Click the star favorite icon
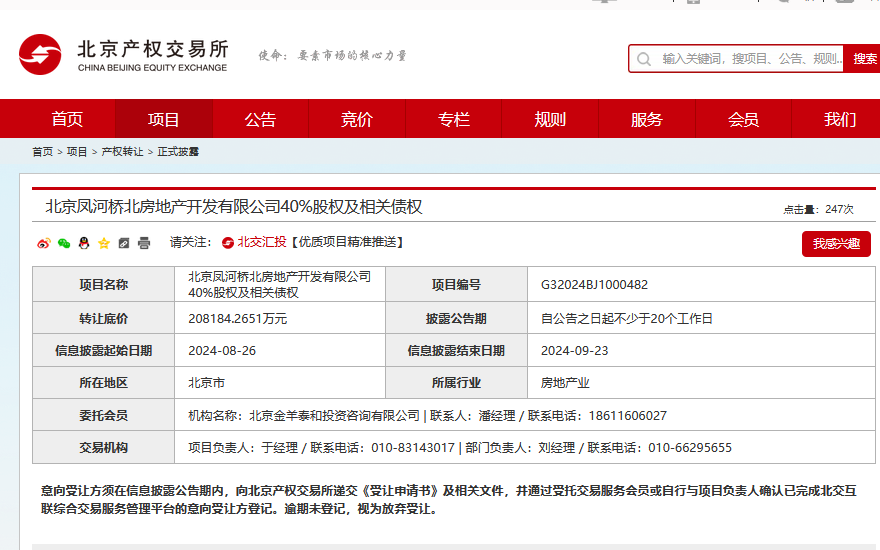Image resolution: width=880 pixels, height=550 pixels. [x=104, y=243]
